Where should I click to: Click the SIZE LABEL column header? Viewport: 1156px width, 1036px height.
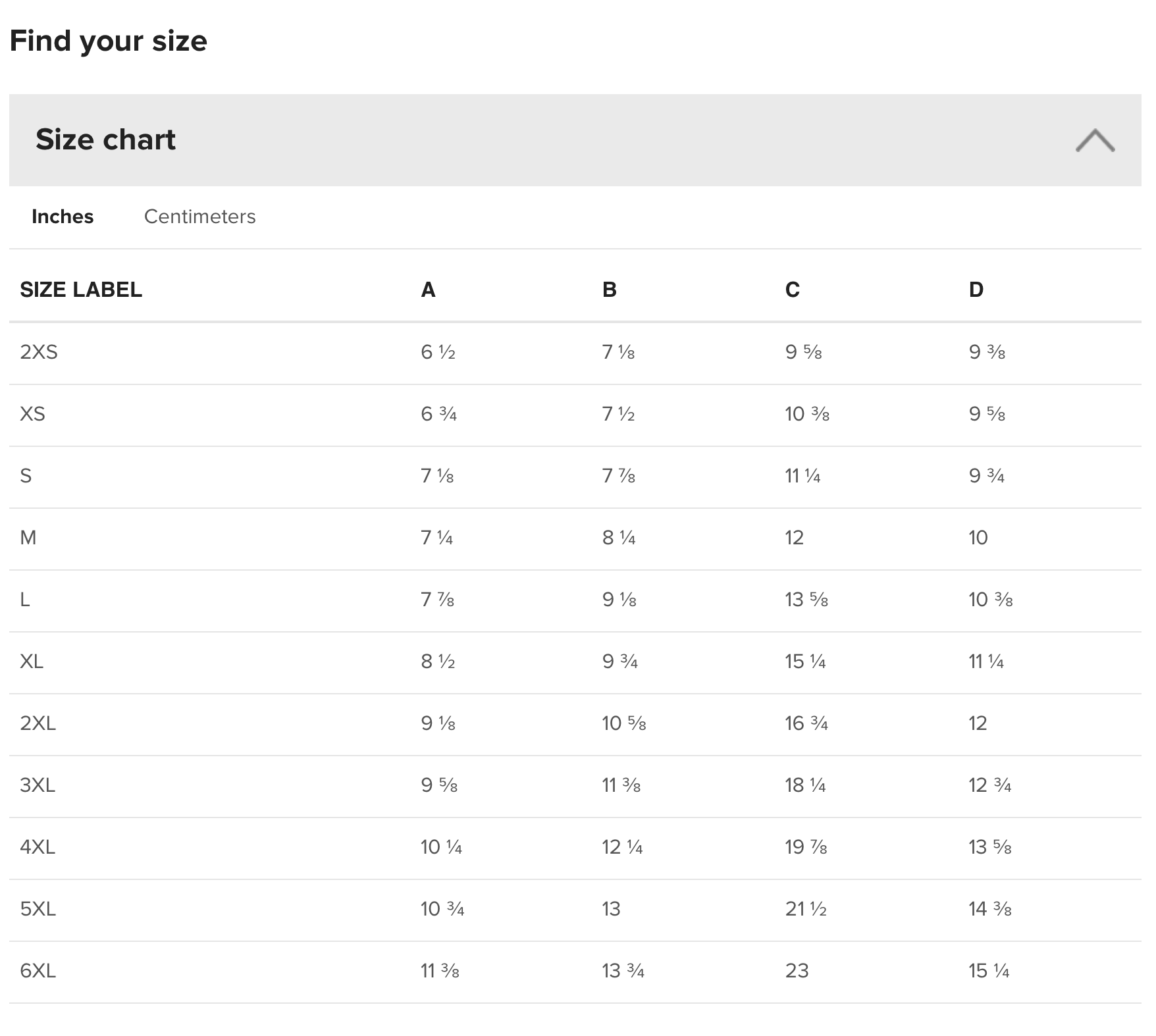(x=81, y=290)
